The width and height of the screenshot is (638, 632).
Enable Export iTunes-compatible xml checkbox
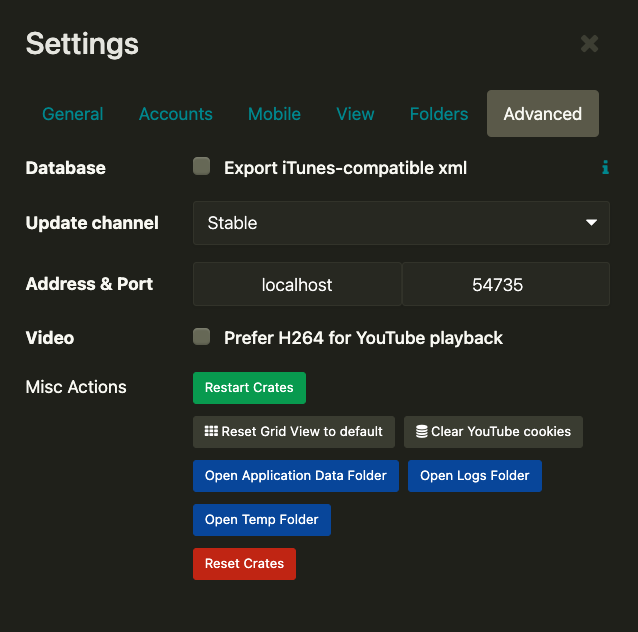202,167
